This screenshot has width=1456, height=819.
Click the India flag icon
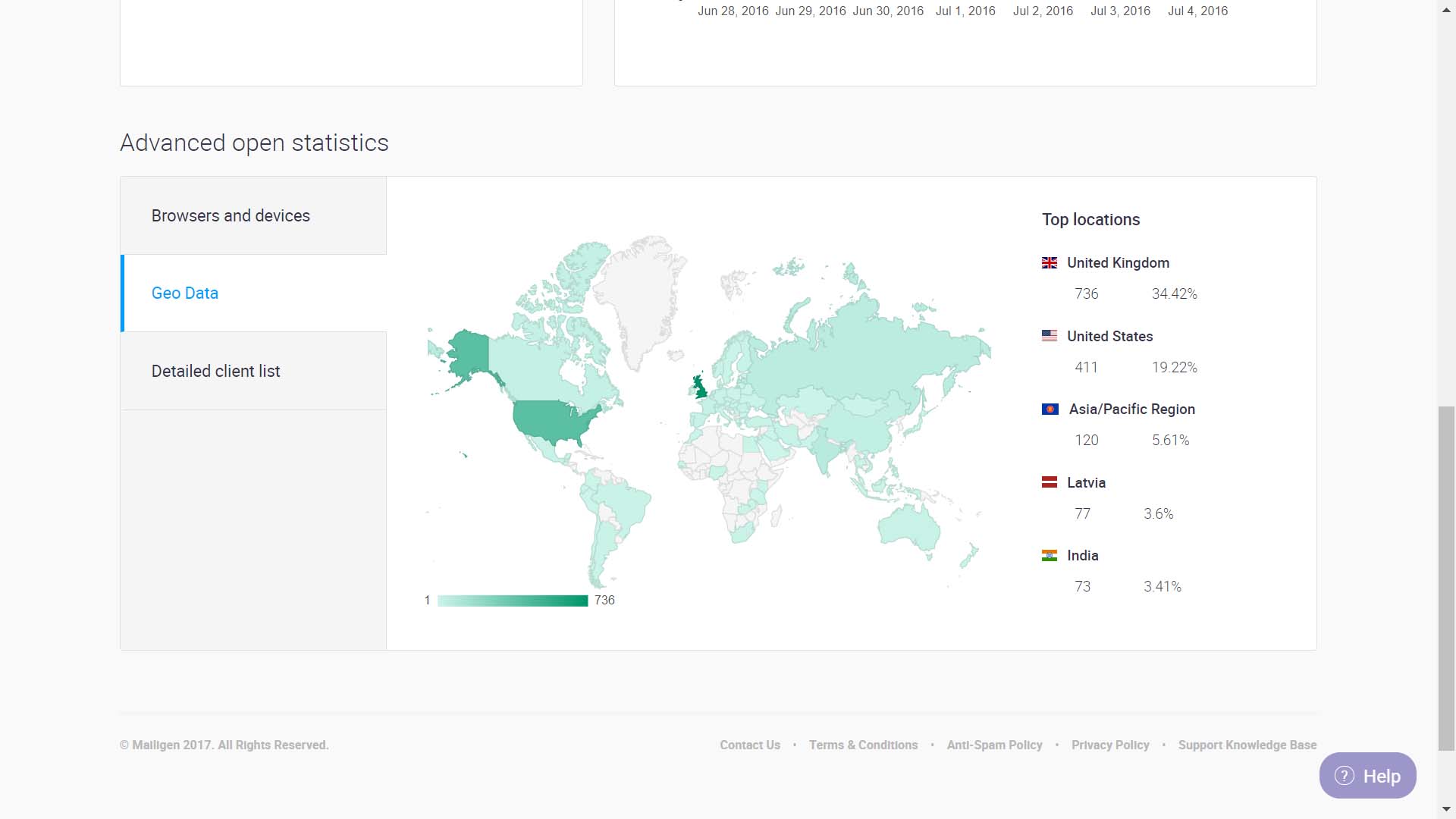point(1050,556)
